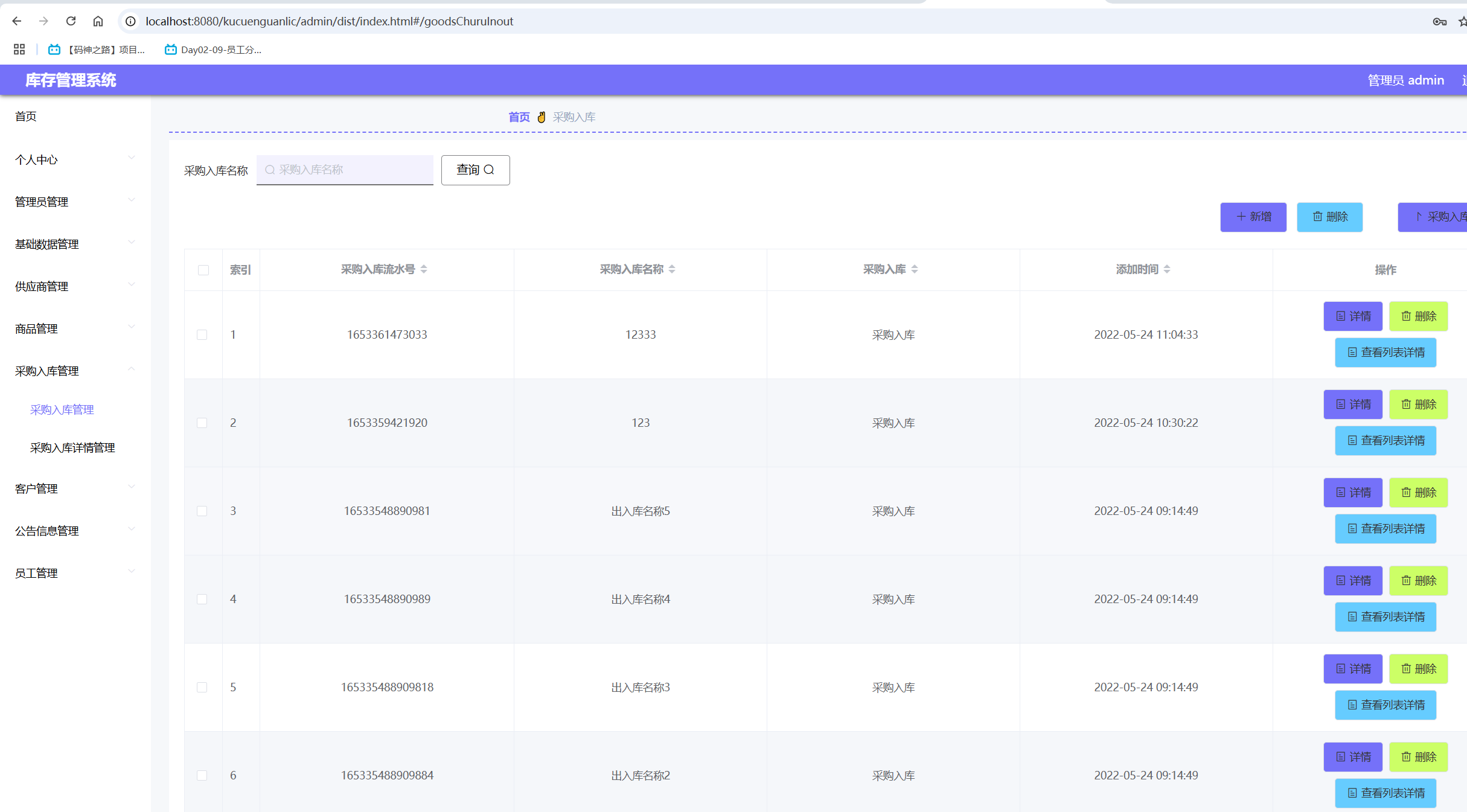Screen dimensions: 1467x812
Task: Click the browser forward arrow
Action: 43,21
